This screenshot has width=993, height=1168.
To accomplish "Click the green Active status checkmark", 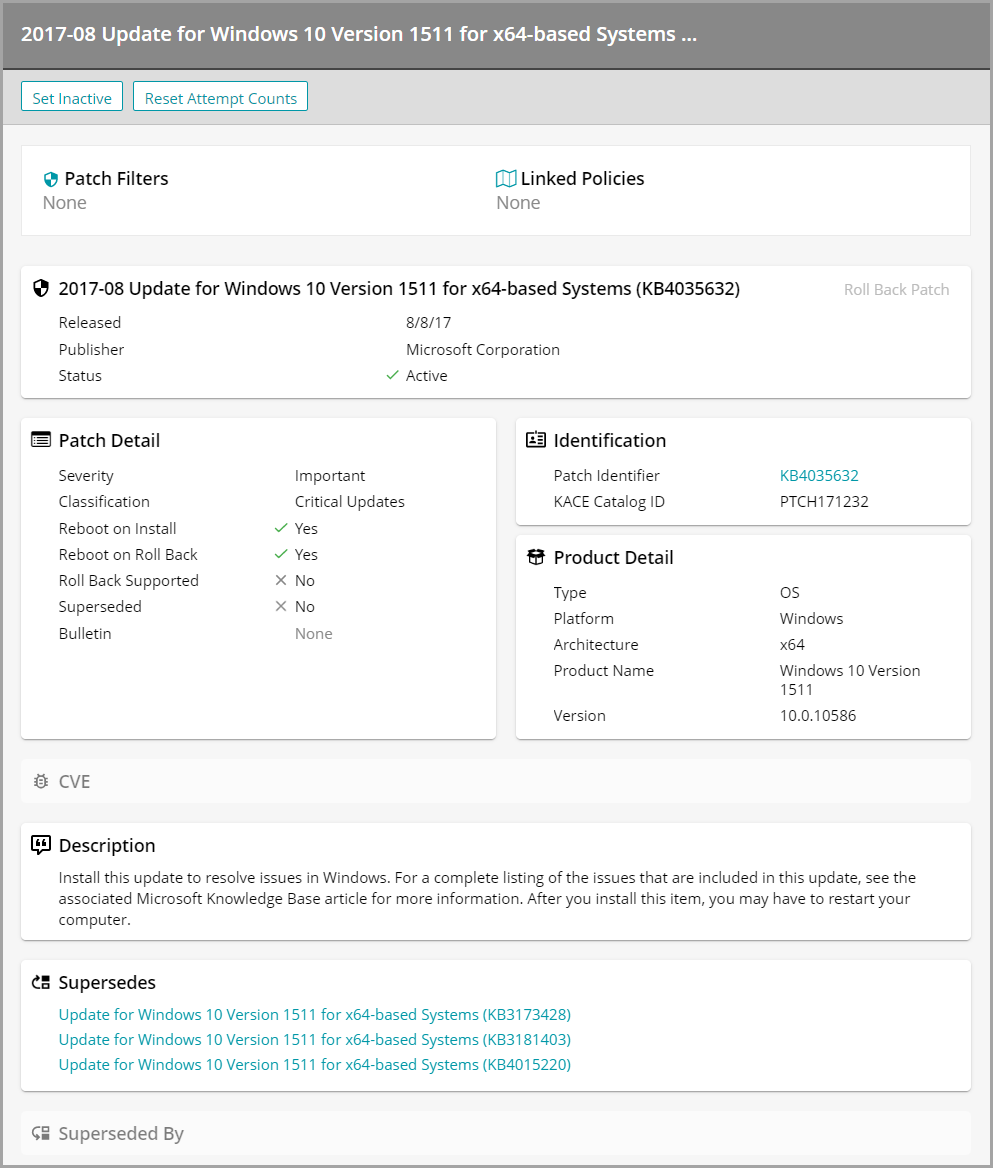I will 392,376.
